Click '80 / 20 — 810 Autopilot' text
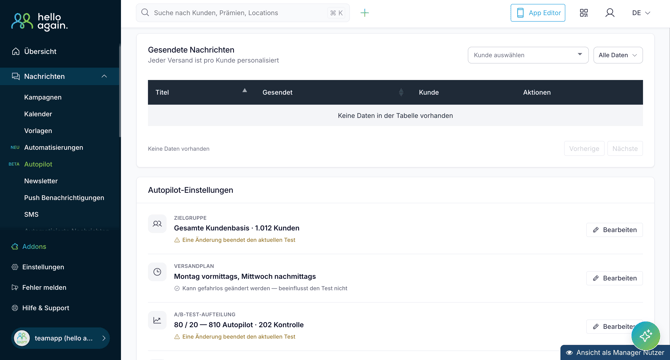This screenshot has width=670, height=360. coord(213,325)
